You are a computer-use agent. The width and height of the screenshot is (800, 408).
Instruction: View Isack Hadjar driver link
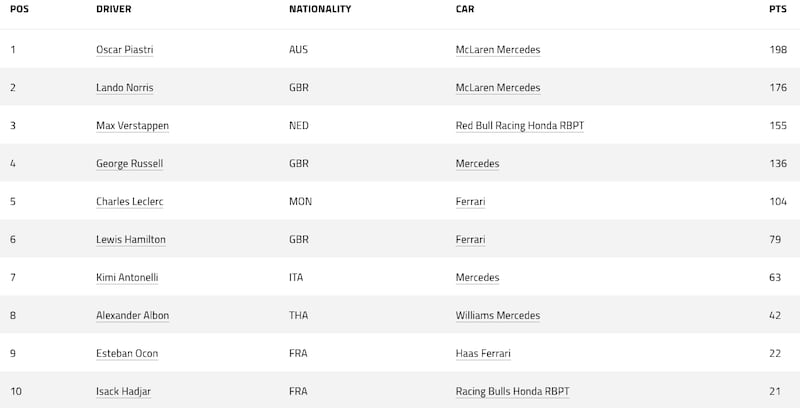(x=123, y=391)
